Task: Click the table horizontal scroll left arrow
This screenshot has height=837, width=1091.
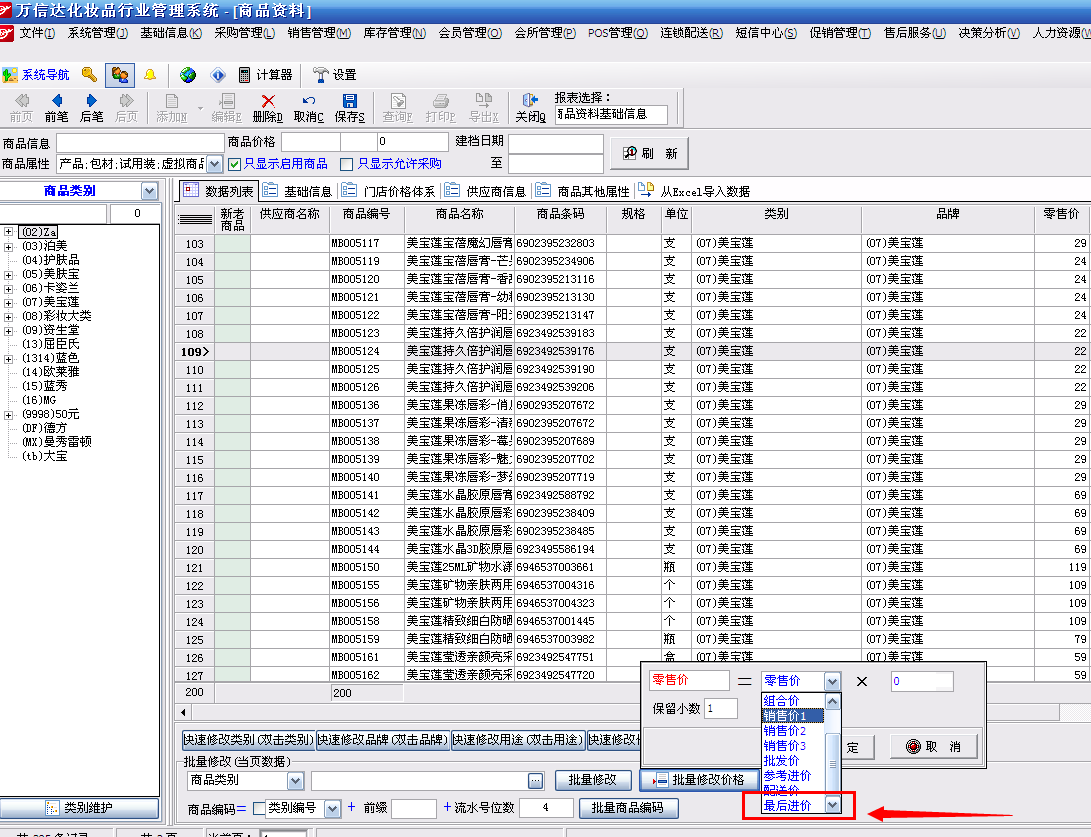Action: [x=183, y=712]
